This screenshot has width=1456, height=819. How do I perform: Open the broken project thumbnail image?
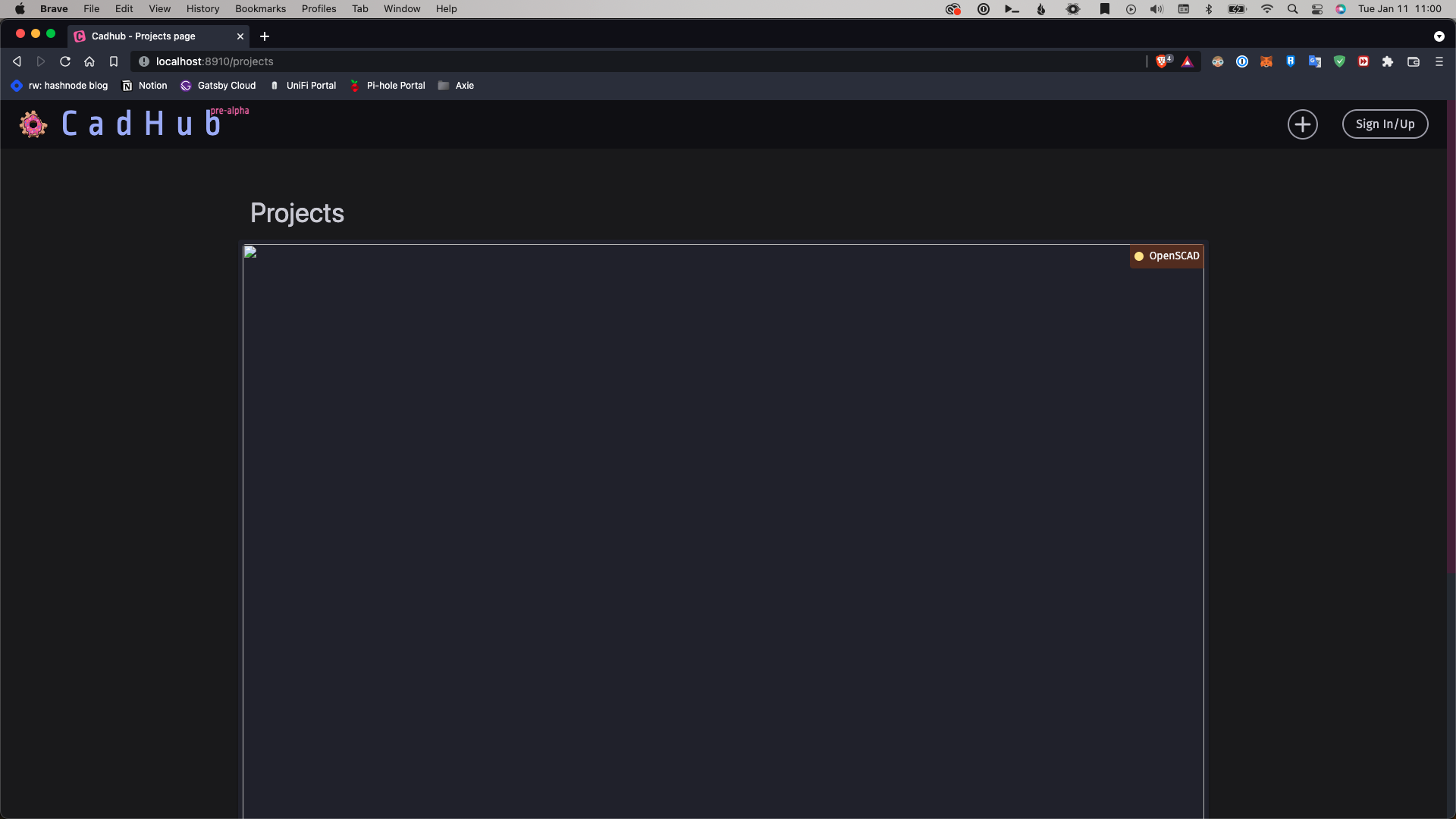pyautogui.click(x=250, y=253)
